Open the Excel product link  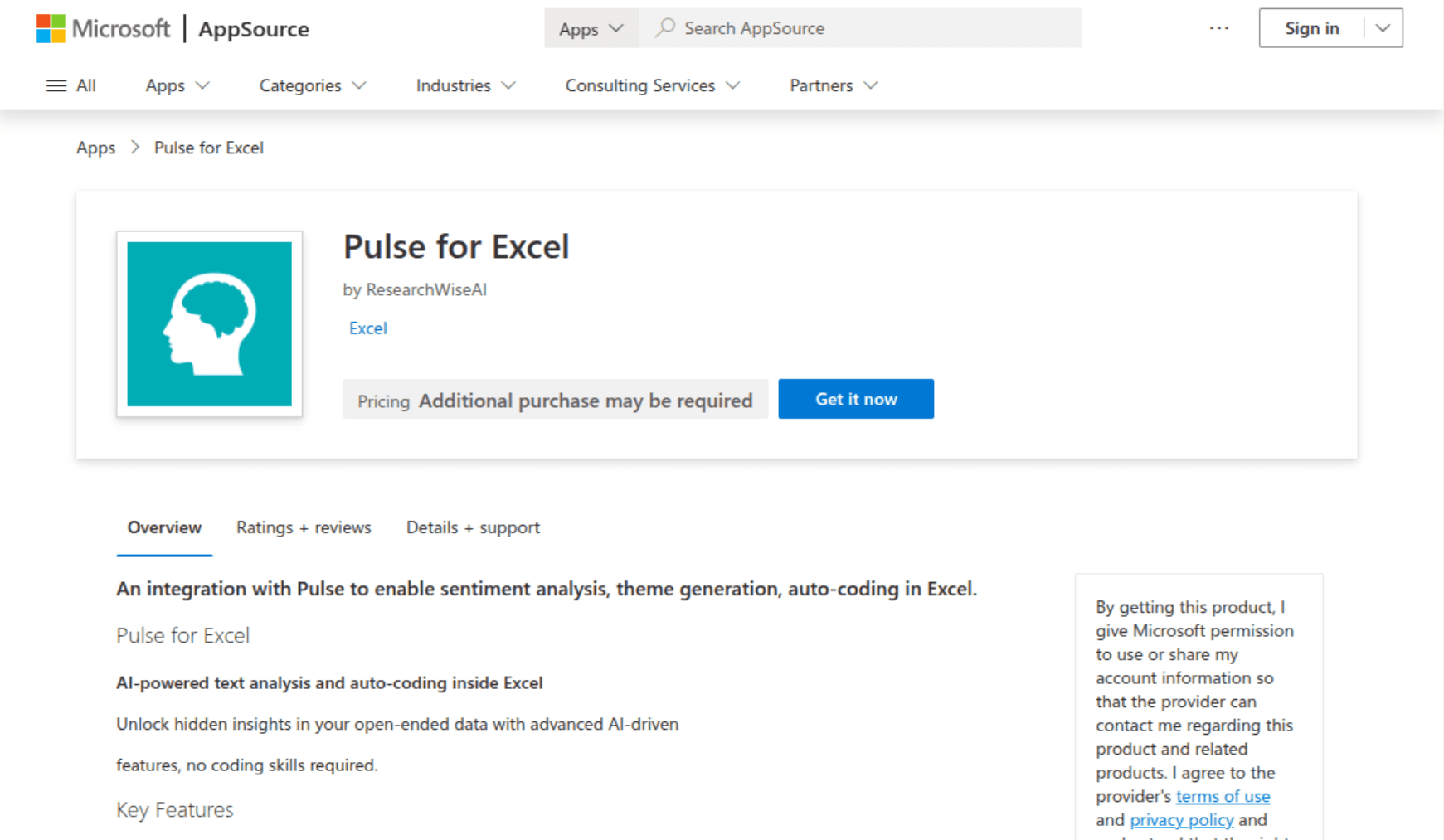click(x=367, y=328)
